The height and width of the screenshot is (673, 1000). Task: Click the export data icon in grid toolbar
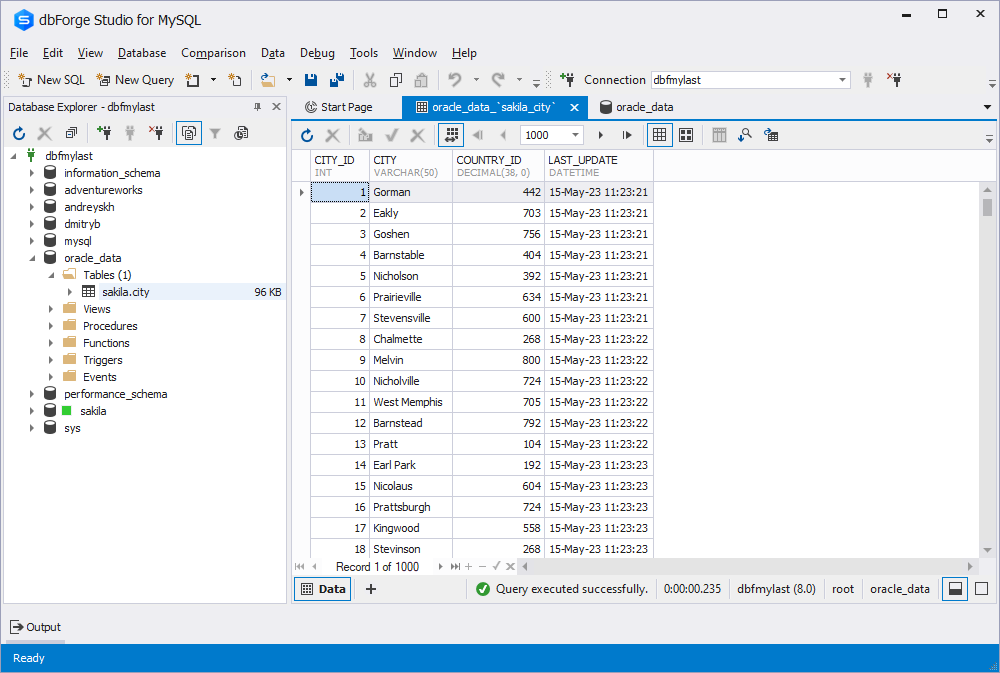click(x=771, y=135)
